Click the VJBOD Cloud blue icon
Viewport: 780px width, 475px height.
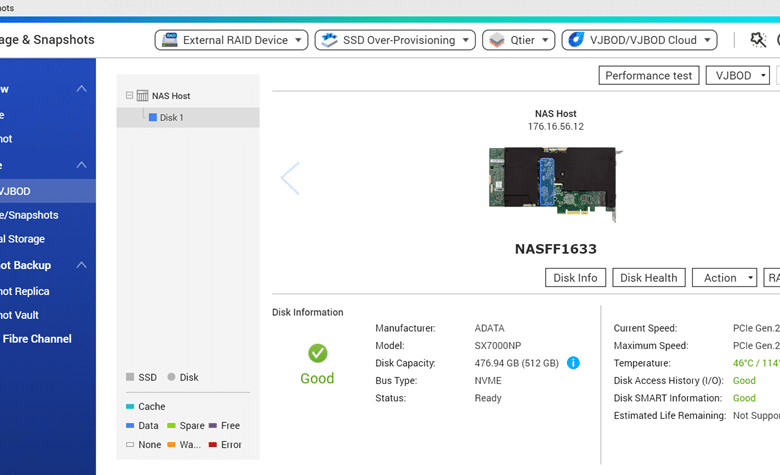point(576,40)
